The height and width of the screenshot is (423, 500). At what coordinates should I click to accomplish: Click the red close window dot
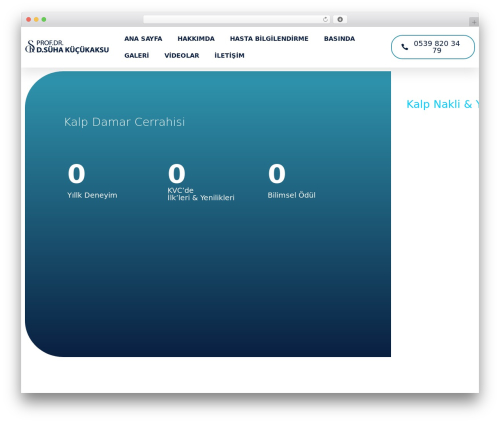tap(29, 19)
